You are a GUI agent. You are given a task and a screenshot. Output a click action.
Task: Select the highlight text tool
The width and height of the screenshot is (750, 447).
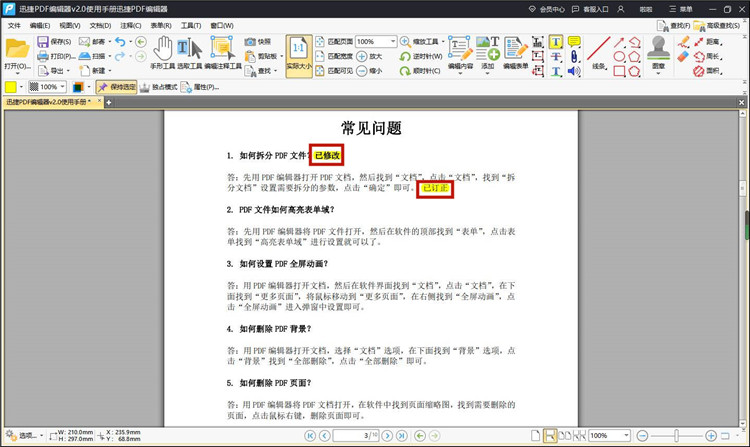coord(556,42)
